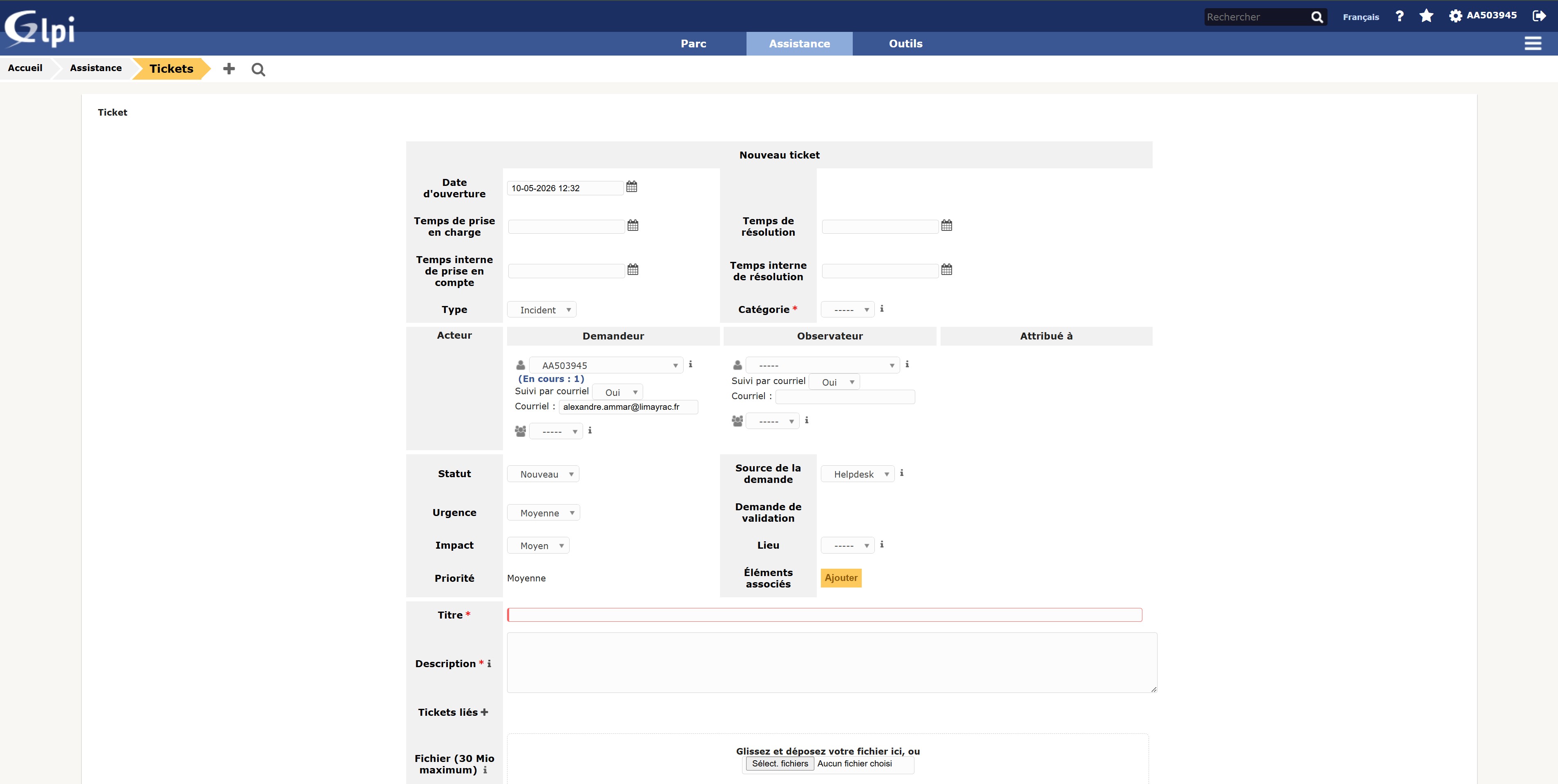Click the AA503945 username link
This screenshot has width=1558, height=784.
(1491, 15)
